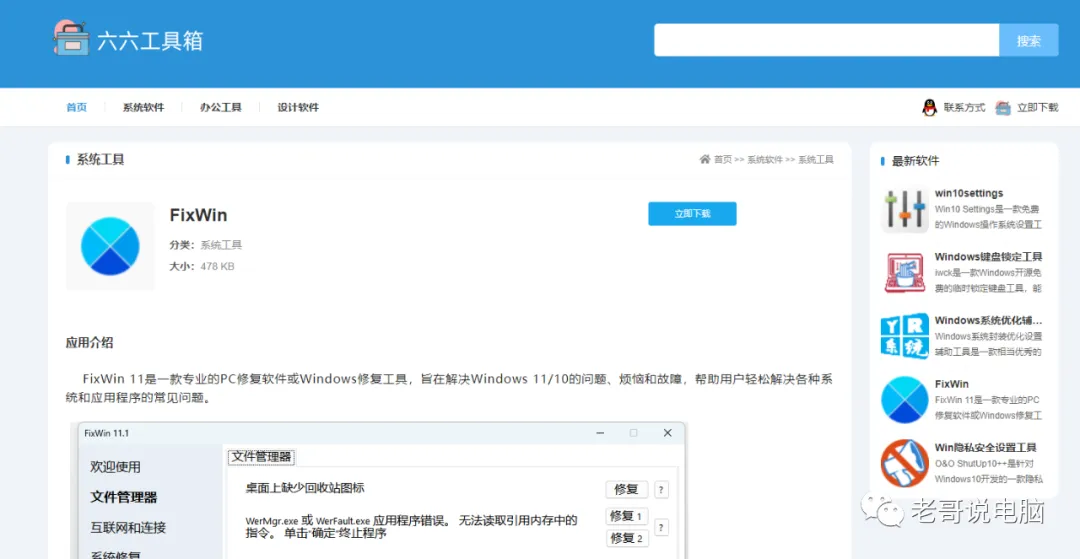Image resolution: width=1080 pixels, height=559 pixels.
Task: Open the Win隐私安全设置工具 link
Action: [986, 447]
